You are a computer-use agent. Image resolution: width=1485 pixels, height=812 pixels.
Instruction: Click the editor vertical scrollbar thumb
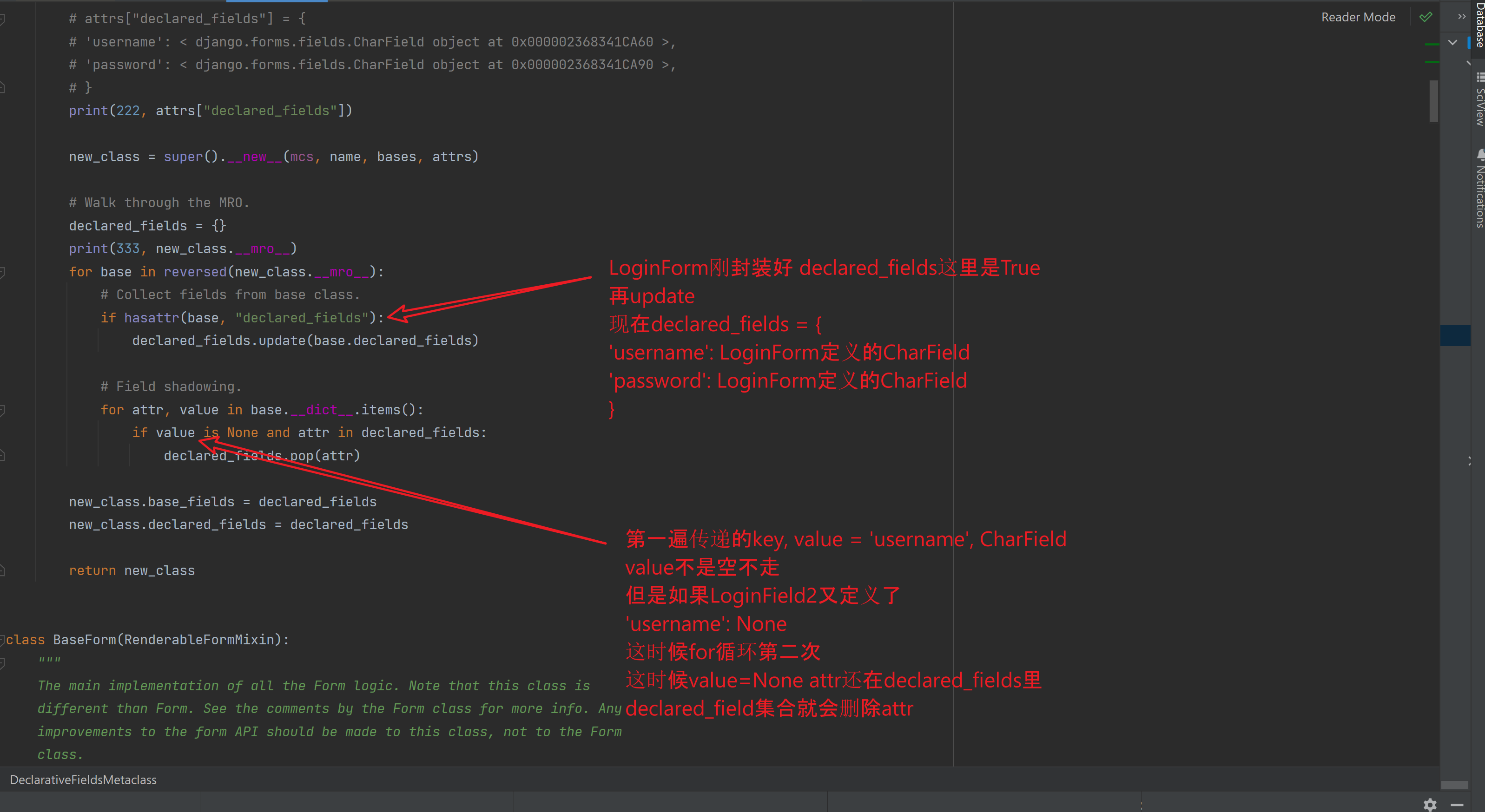(1433, 101)
